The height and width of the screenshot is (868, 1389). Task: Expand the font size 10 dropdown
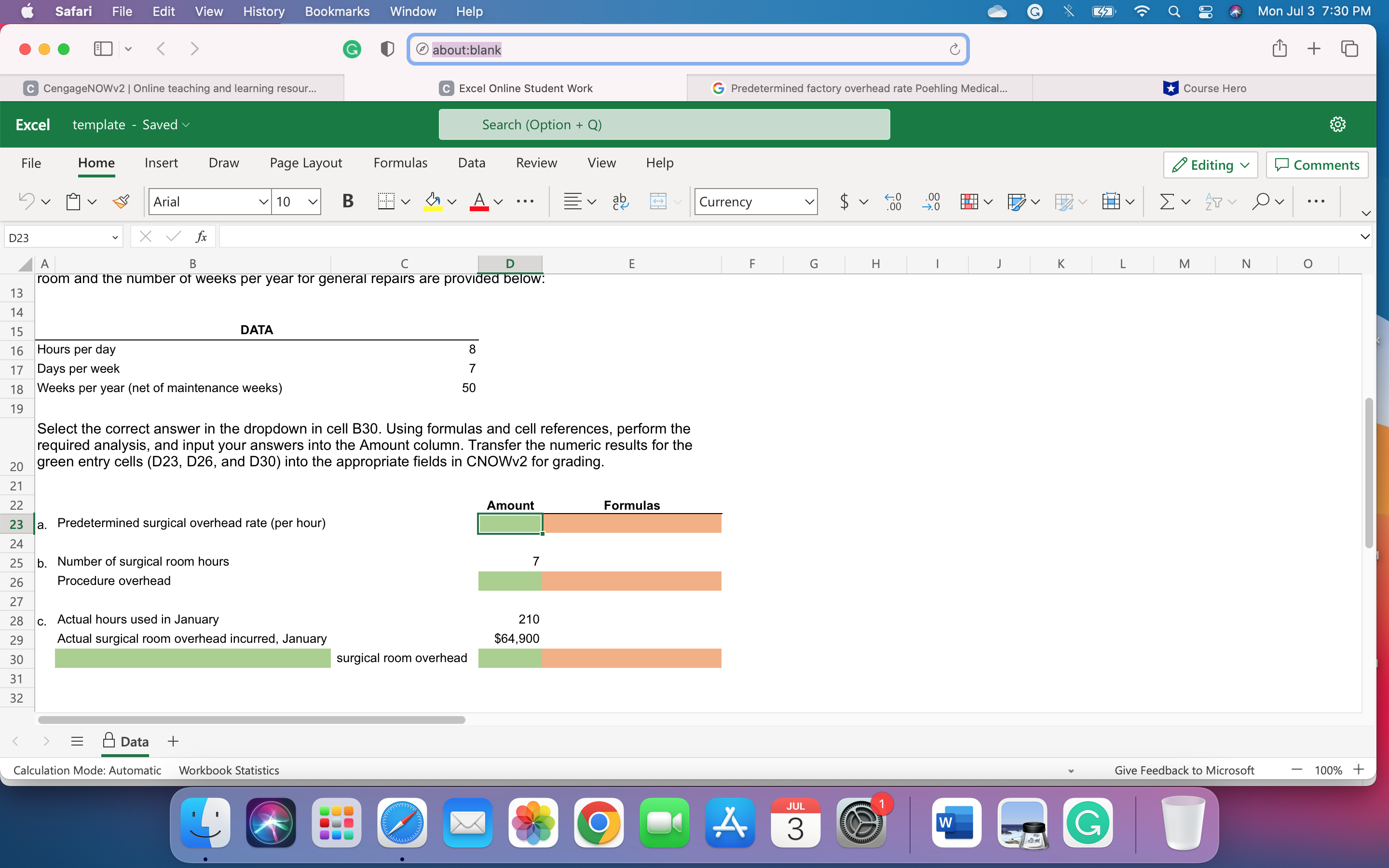312,202
